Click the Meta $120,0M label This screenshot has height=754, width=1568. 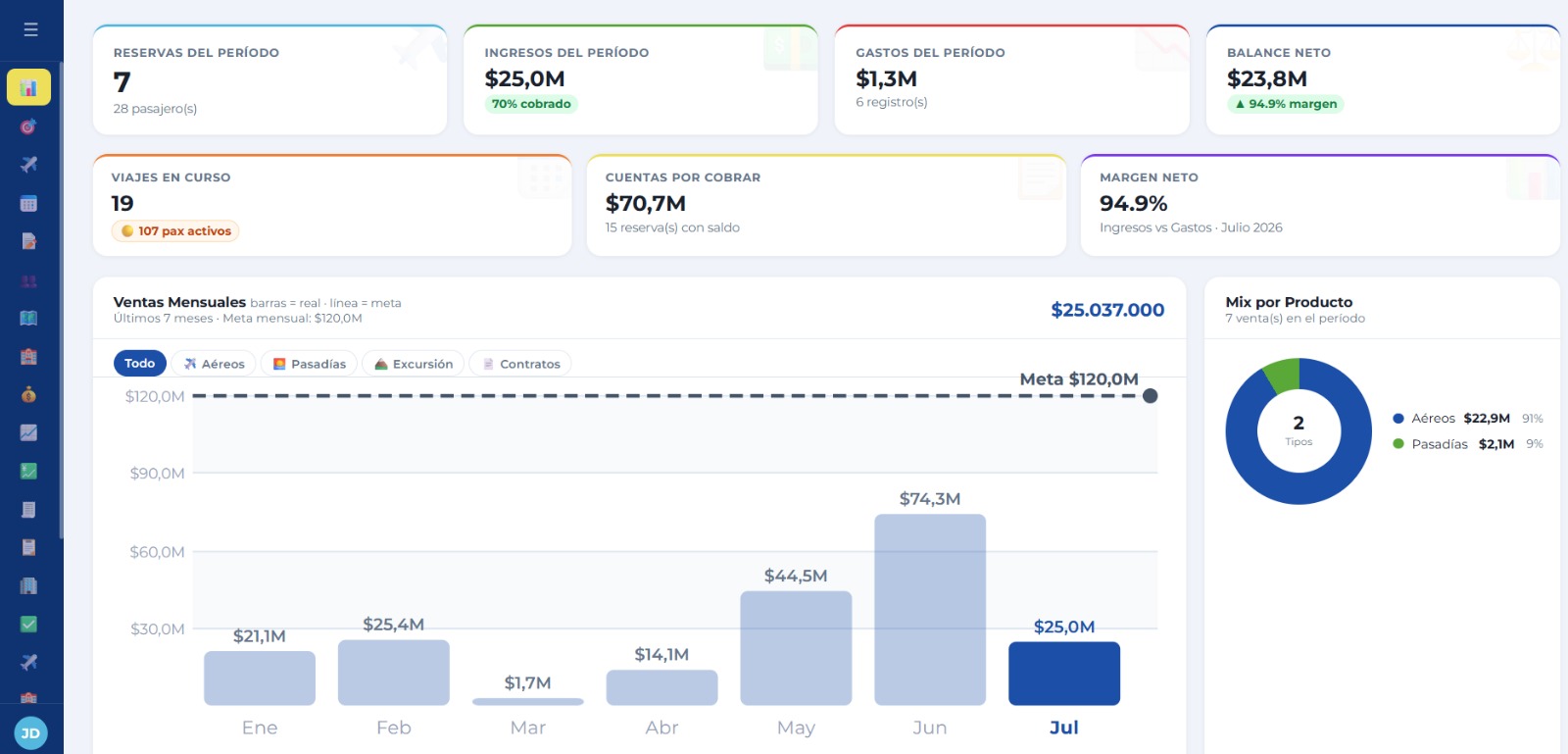tap(1079, 379)
